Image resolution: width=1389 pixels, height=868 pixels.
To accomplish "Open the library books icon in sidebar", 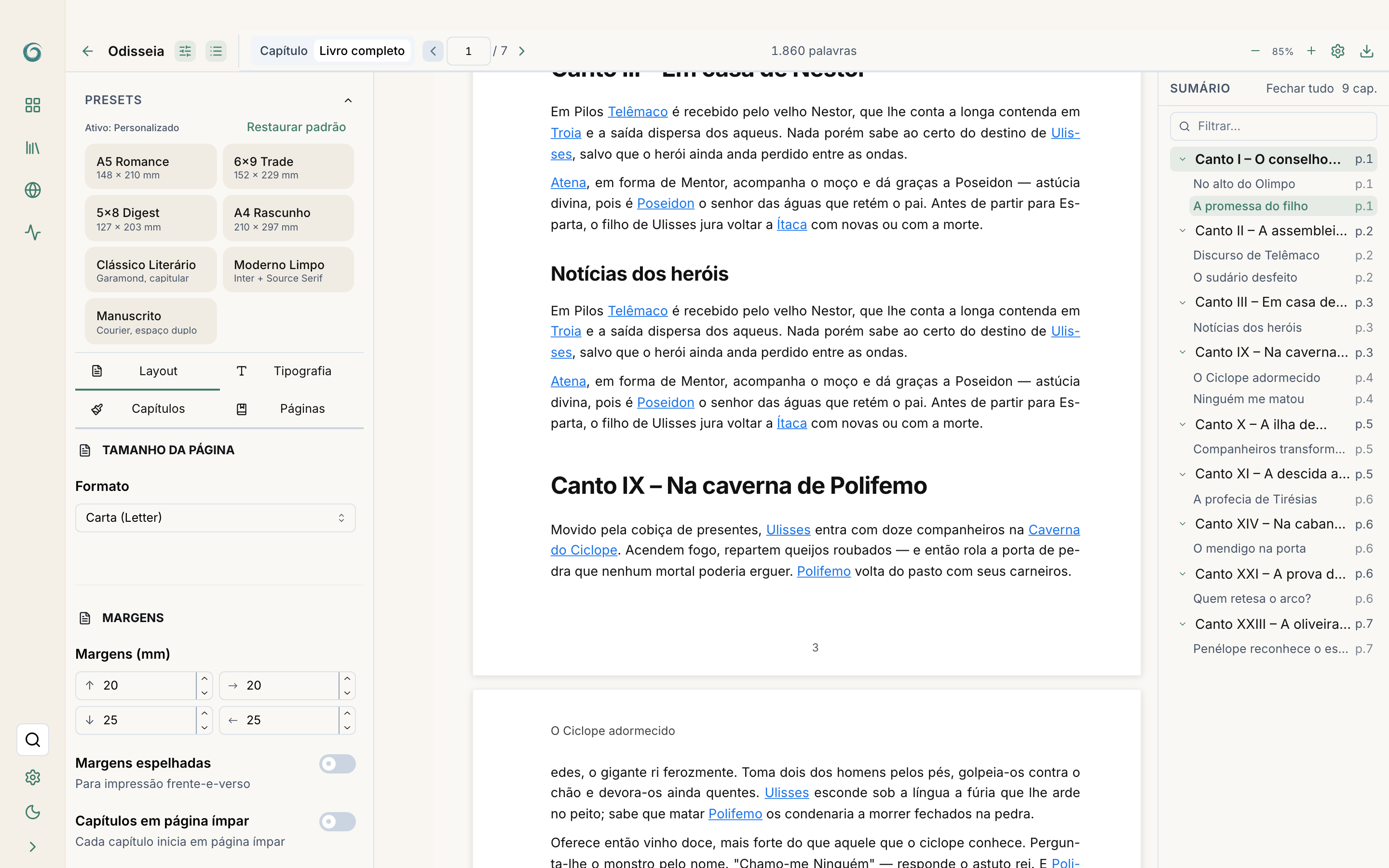I will pos(33,148).
